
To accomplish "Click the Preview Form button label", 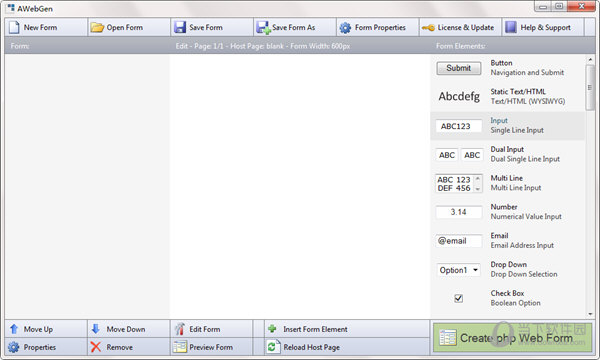I will tap(211, 347).
